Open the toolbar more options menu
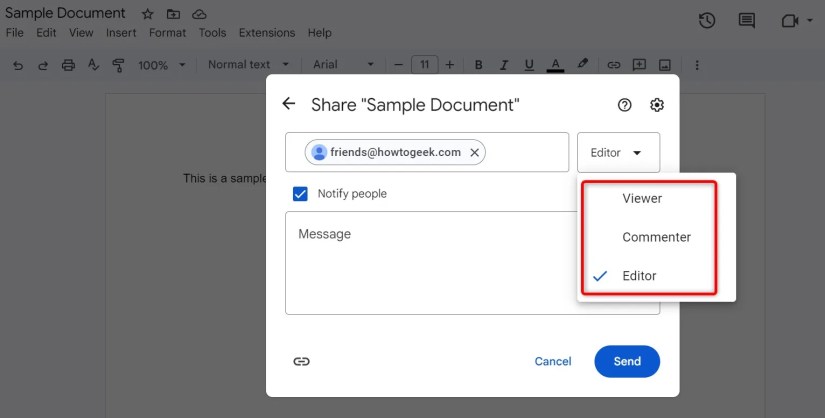 (697, 65)
